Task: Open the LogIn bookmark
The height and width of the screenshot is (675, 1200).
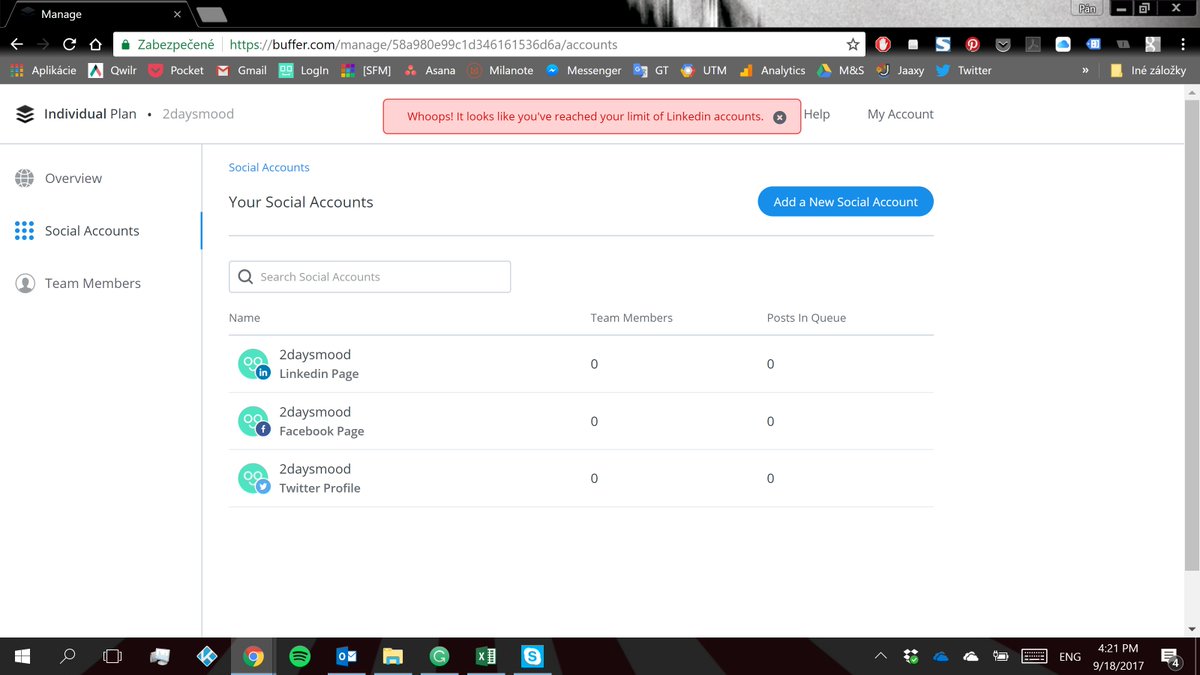Action: (x=304, y=70)
